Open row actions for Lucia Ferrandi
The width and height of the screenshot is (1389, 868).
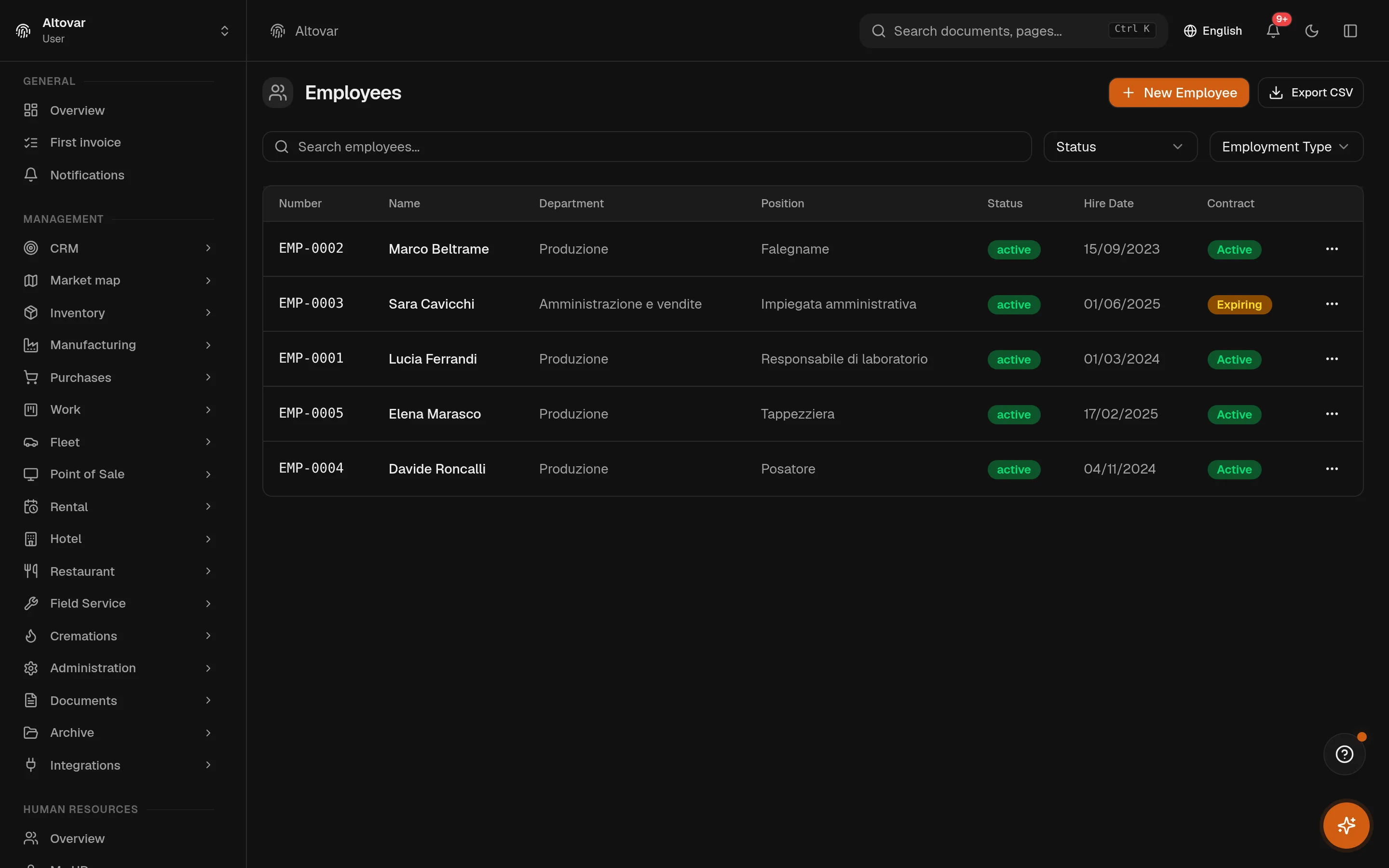click(x=1332, y=359)
